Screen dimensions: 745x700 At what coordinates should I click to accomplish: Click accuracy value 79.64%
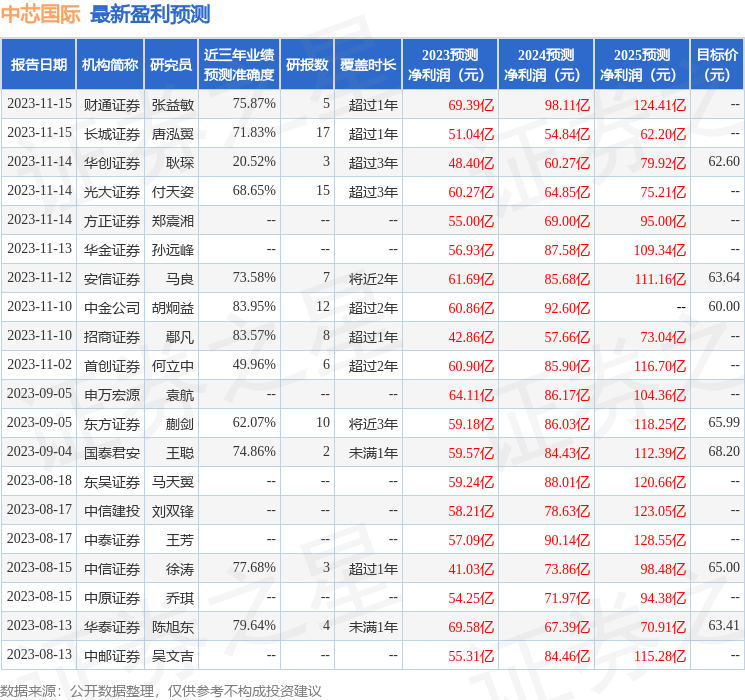coord(254,625)
